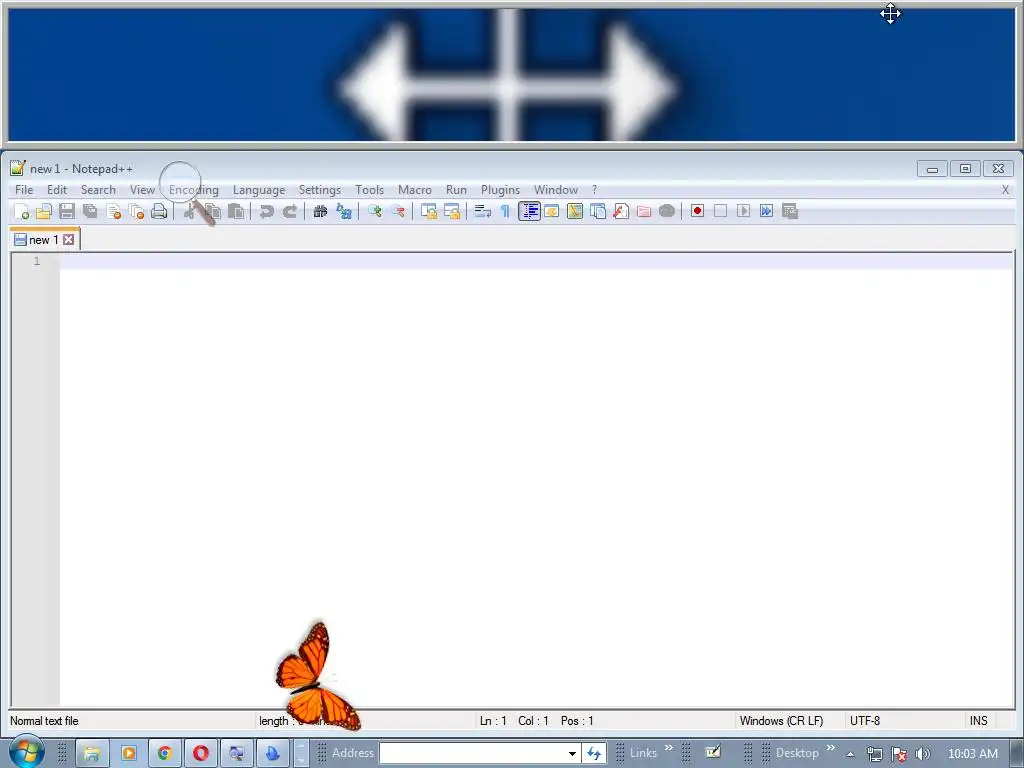1024x768 pixels.
Task: Toggle word wrap toolbar button
Action: point(483,211)
